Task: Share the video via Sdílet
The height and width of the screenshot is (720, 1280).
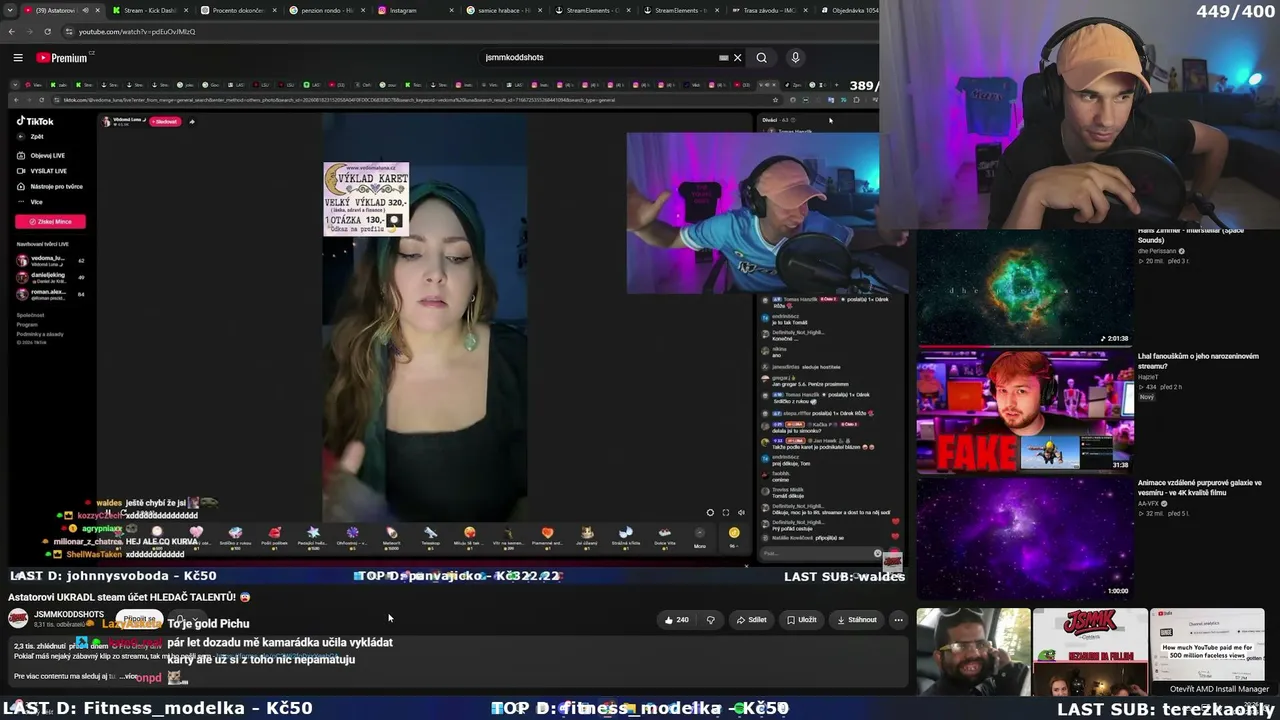Action: (751, 620)
